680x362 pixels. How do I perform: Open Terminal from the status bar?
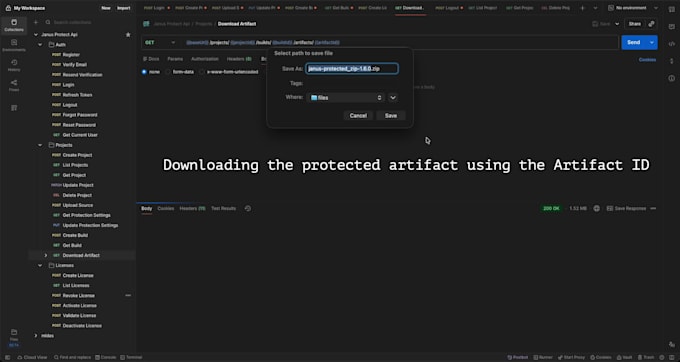tap(131, 357)
